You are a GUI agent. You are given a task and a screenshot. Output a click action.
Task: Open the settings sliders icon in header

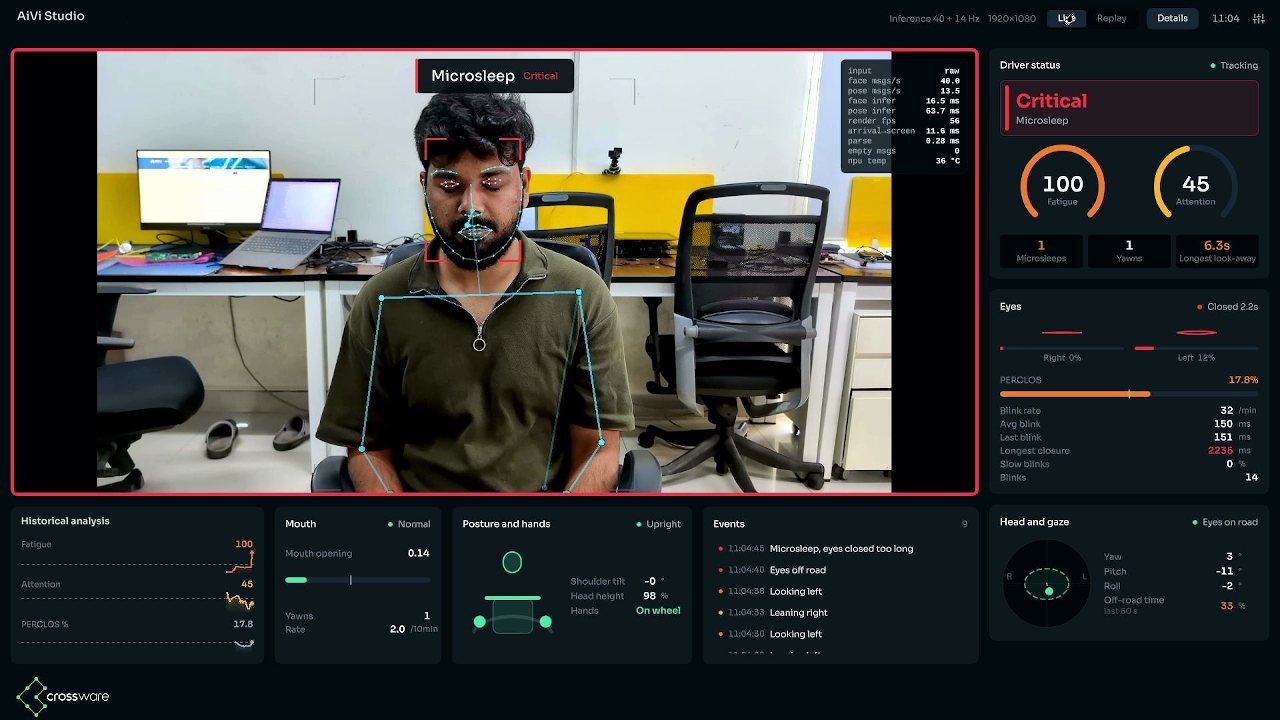coord(1258,18)
